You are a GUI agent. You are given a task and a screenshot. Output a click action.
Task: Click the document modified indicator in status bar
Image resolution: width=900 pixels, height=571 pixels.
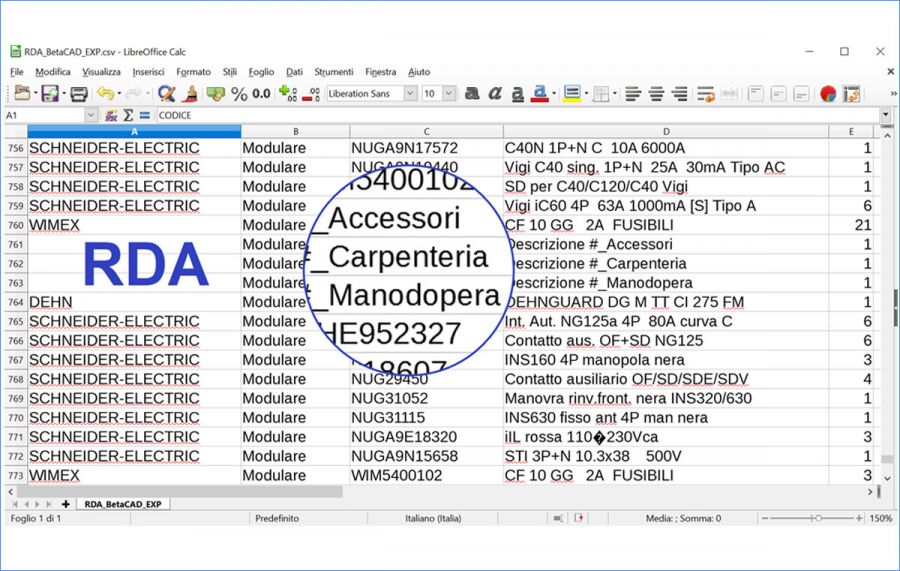(x=579, y=518)
